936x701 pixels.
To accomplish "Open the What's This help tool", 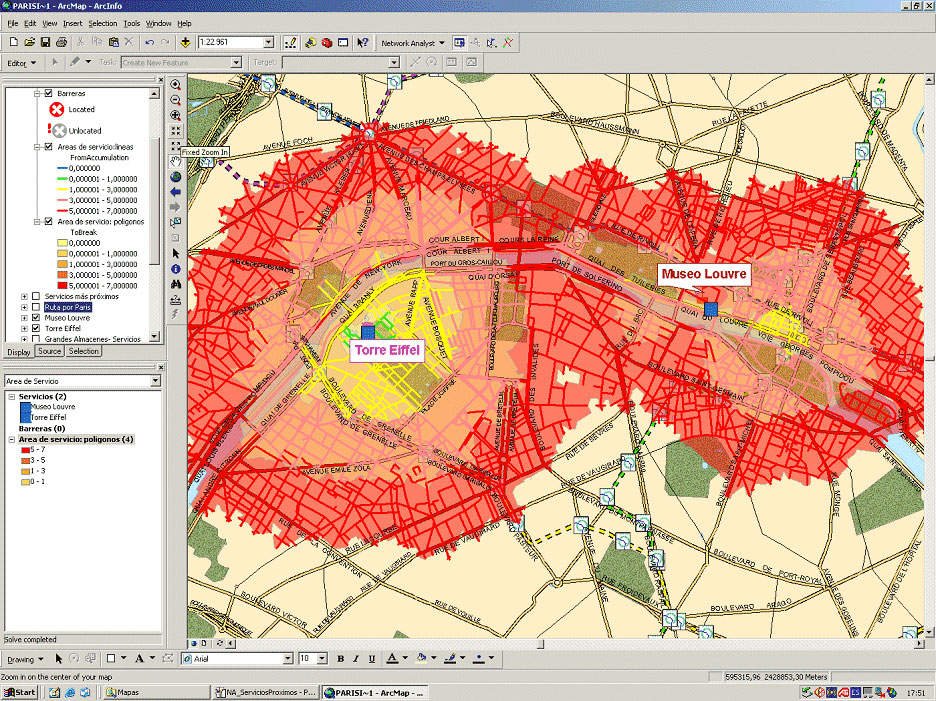I will 363,43.
